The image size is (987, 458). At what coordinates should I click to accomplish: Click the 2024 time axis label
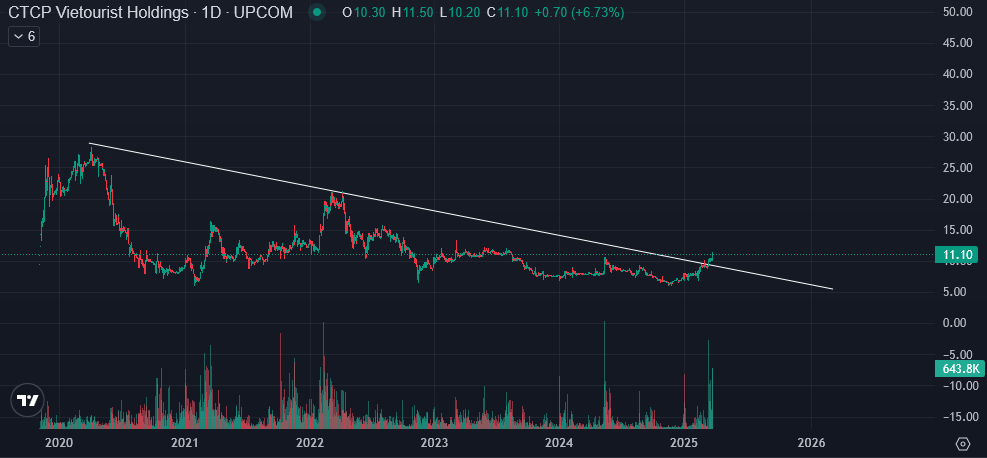pos(559,442)
